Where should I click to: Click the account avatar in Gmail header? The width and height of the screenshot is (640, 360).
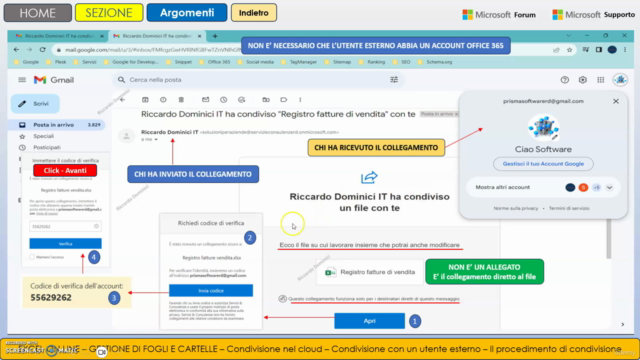pos(620,80)
